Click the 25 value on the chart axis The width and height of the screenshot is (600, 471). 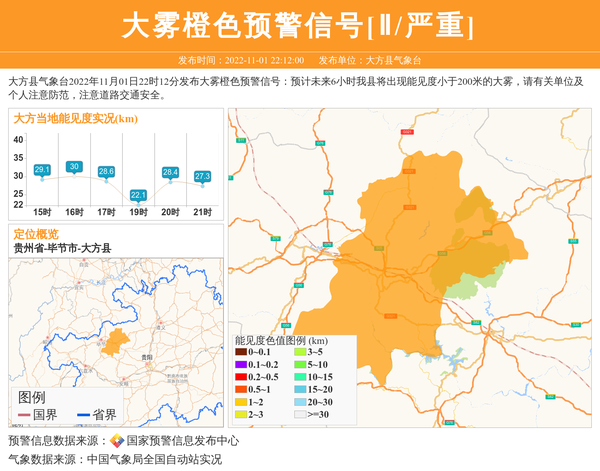coord(18,194)
